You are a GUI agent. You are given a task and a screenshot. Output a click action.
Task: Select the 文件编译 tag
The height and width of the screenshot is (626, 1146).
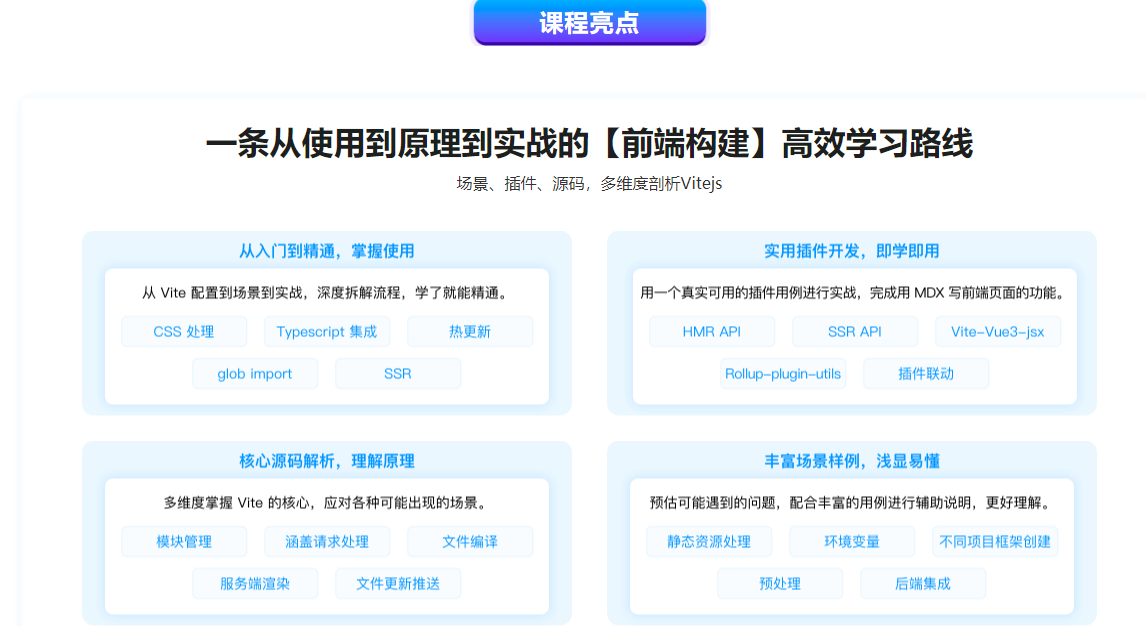[470, 541]
